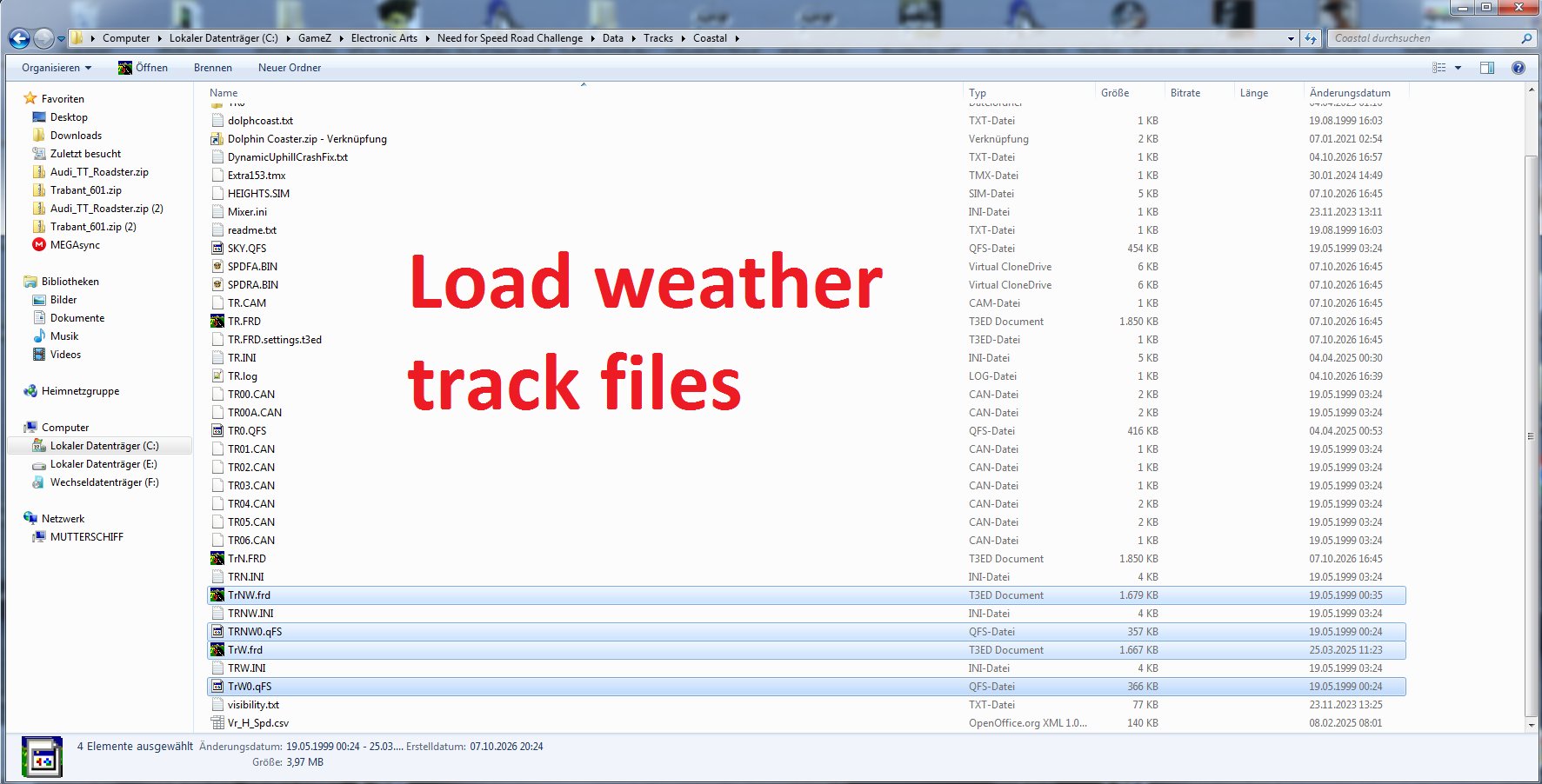Click the Back navigation arrow
The width and height of the screenshot is (1542, 784).
click(x=19, y=38)
